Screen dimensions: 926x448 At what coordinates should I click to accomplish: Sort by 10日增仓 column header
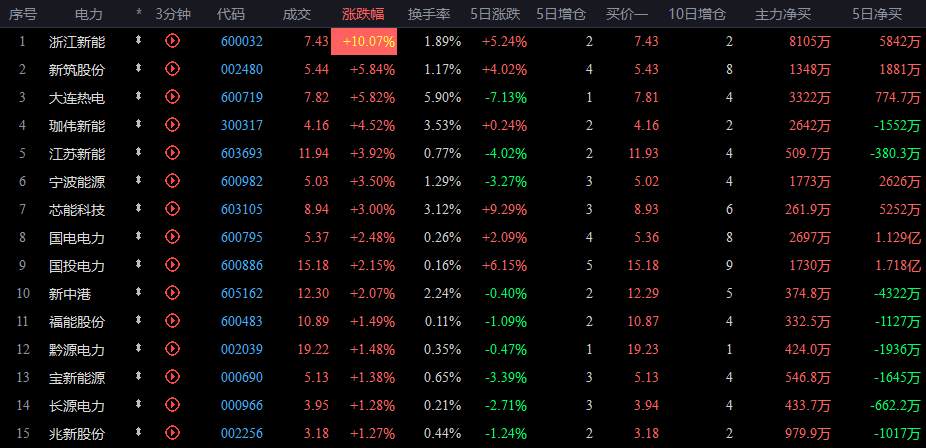697,14
